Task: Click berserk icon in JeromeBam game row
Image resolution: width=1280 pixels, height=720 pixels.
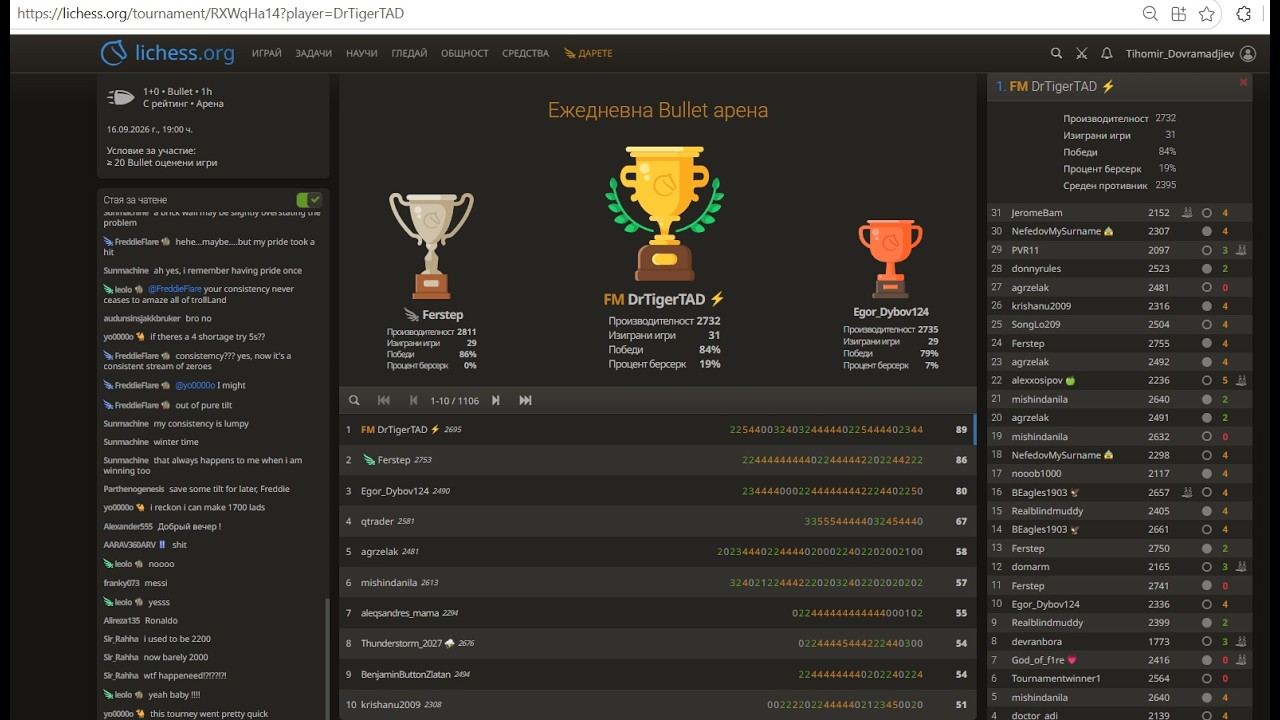Action: click(1187, 213)
